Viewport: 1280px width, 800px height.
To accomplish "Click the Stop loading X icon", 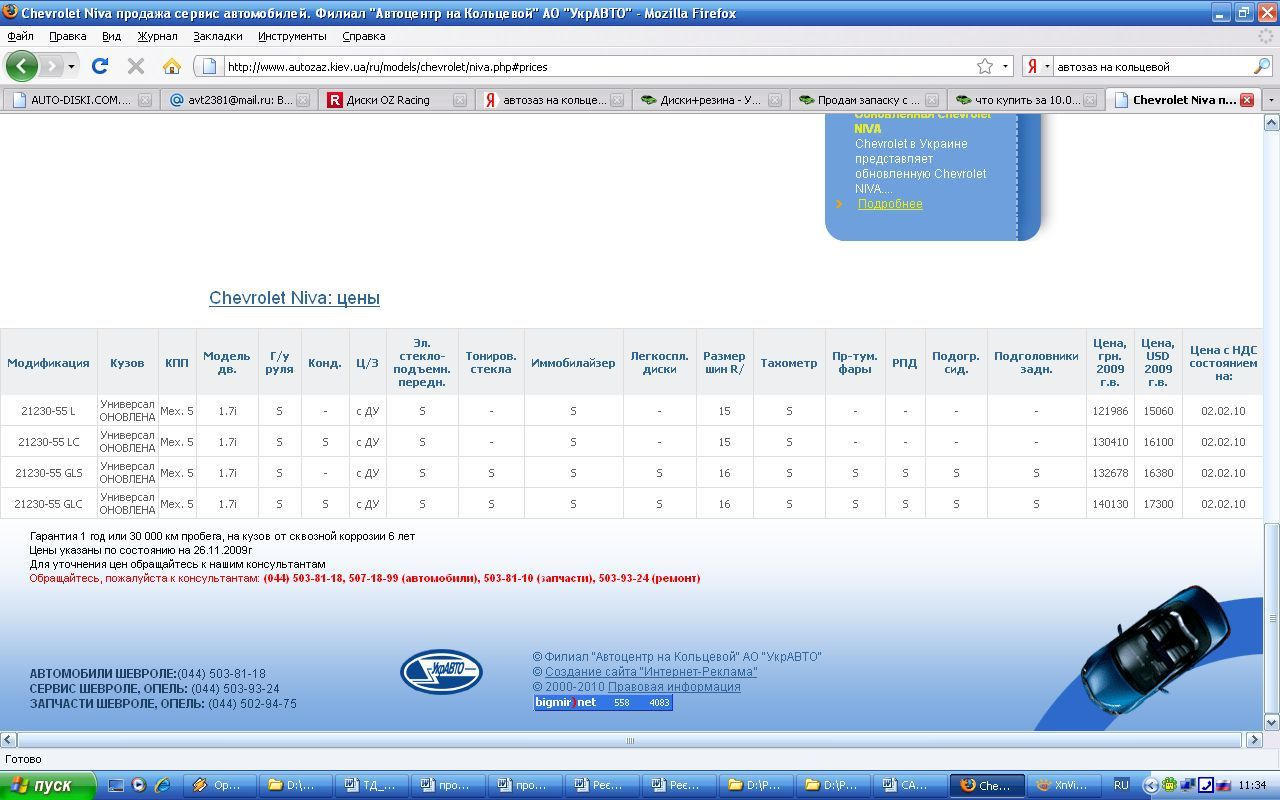I will tap(136, 66).
